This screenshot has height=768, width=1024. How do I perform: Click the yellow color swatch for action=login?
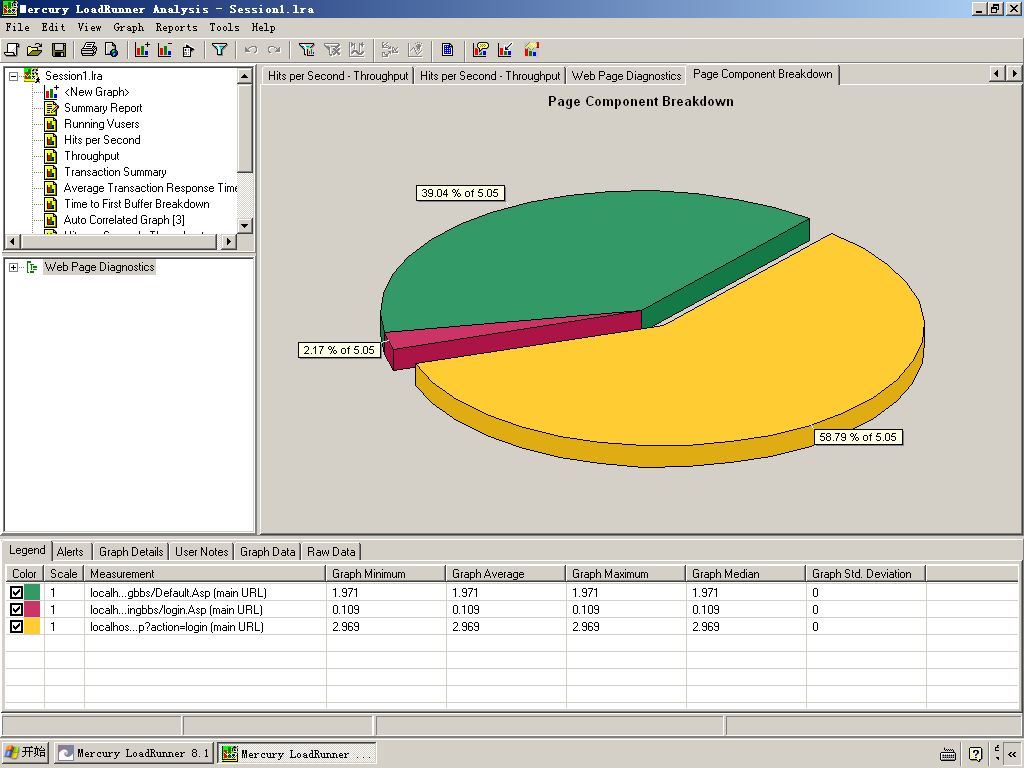point(32,626)
